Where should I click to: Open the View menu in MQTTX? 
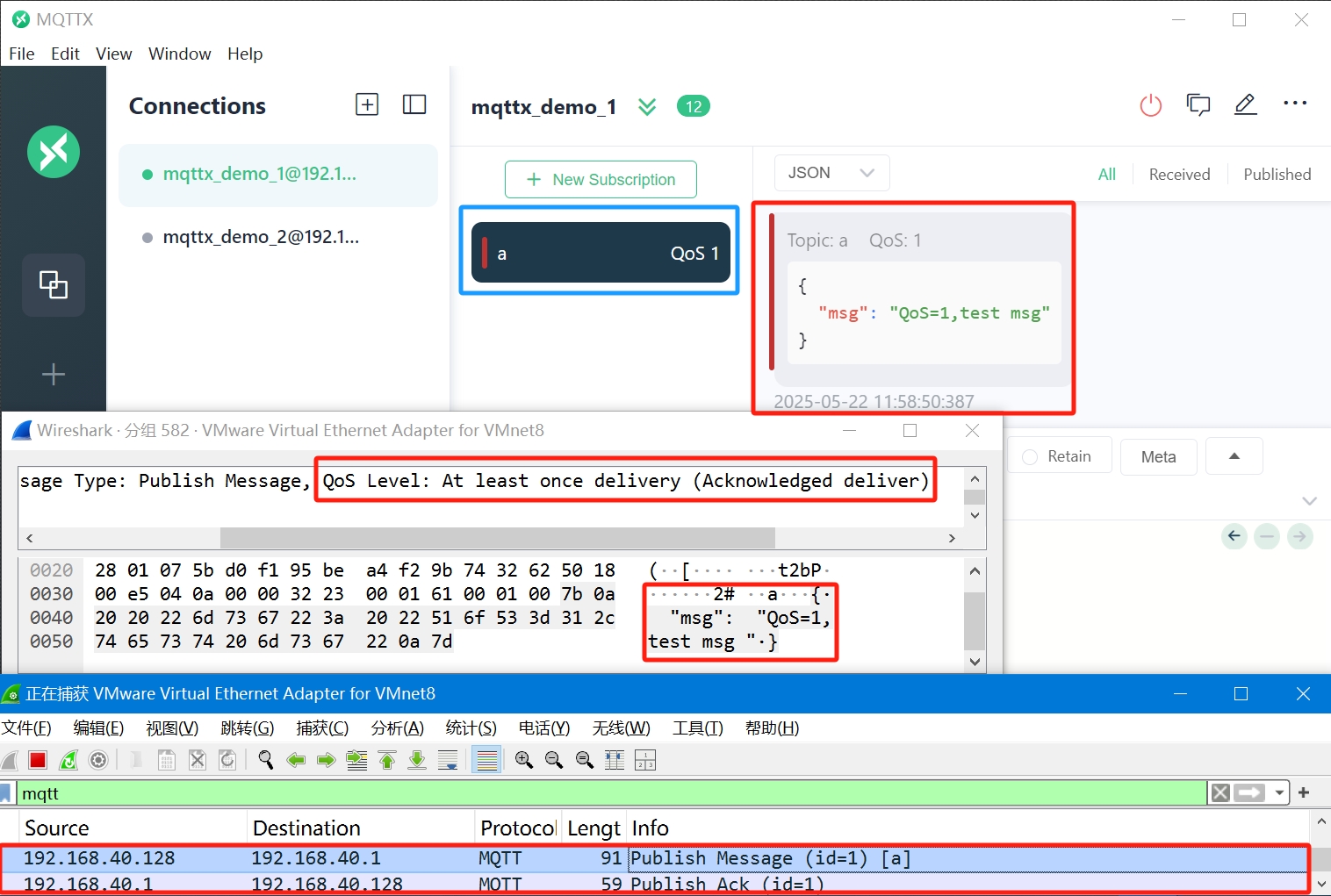pyautogui.click(x=114, y=54)
